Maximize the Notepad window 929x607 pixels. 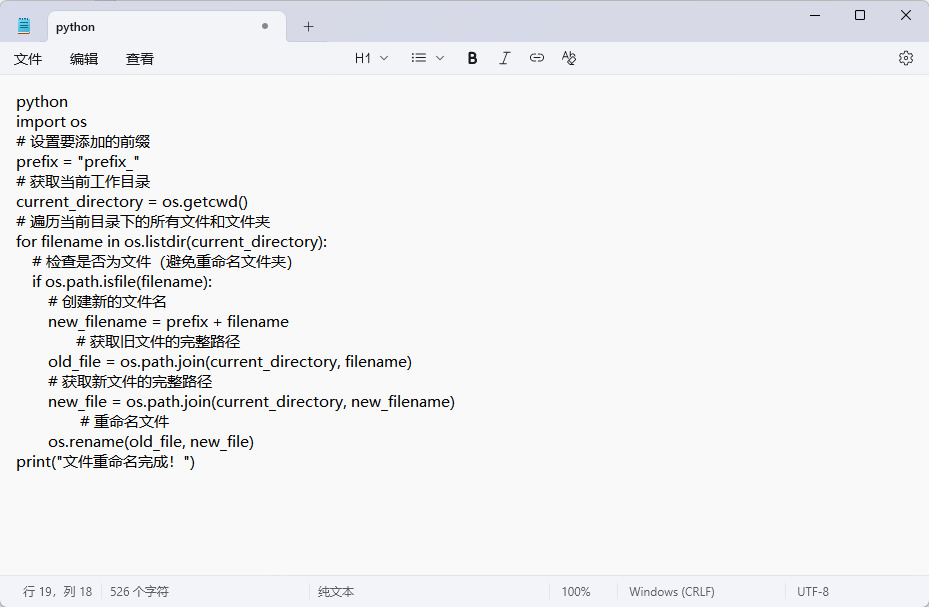point(860,15)
